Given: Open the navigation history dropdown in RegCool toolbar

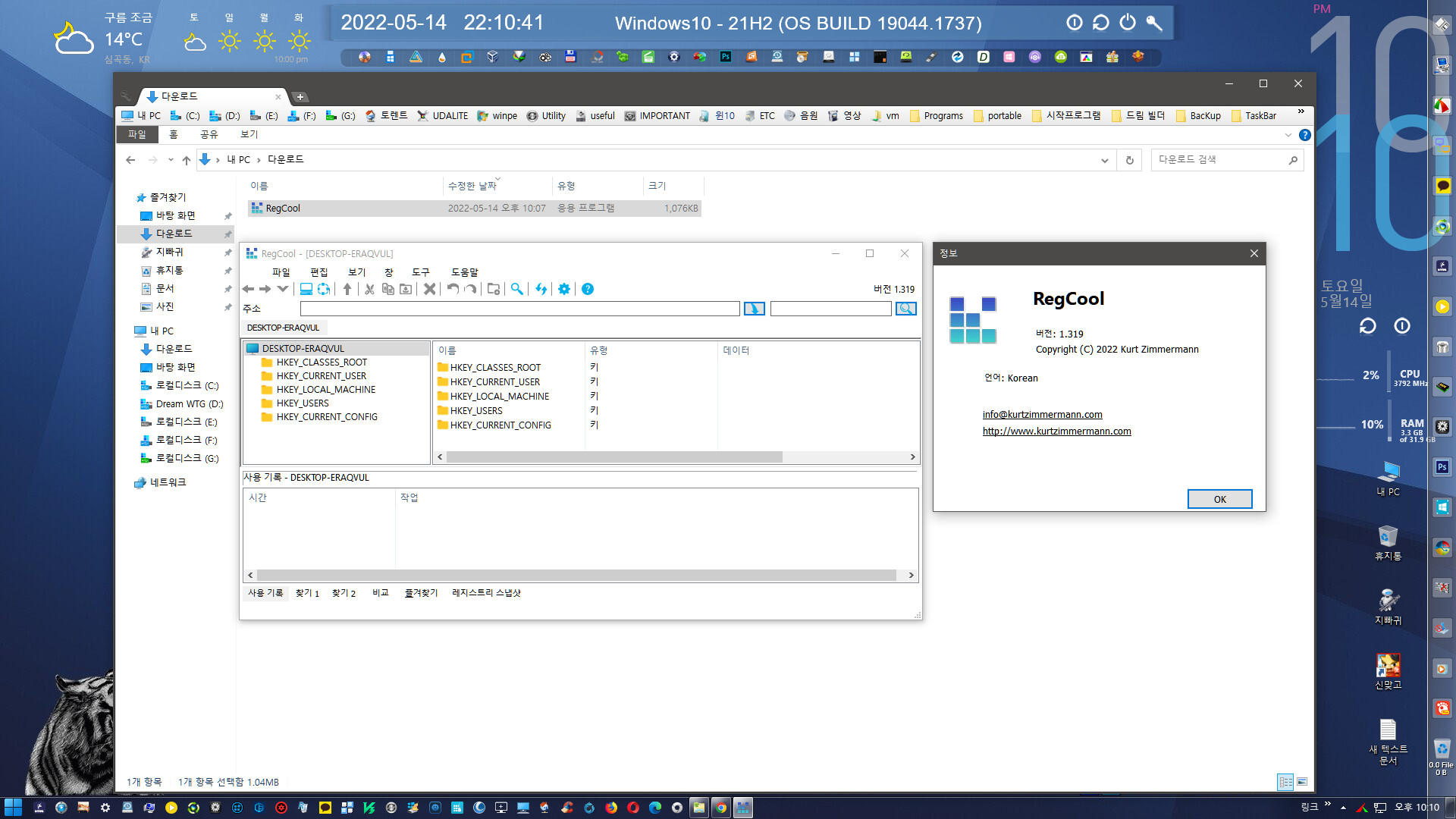Looking at the screenshot, I should [282, 289].
